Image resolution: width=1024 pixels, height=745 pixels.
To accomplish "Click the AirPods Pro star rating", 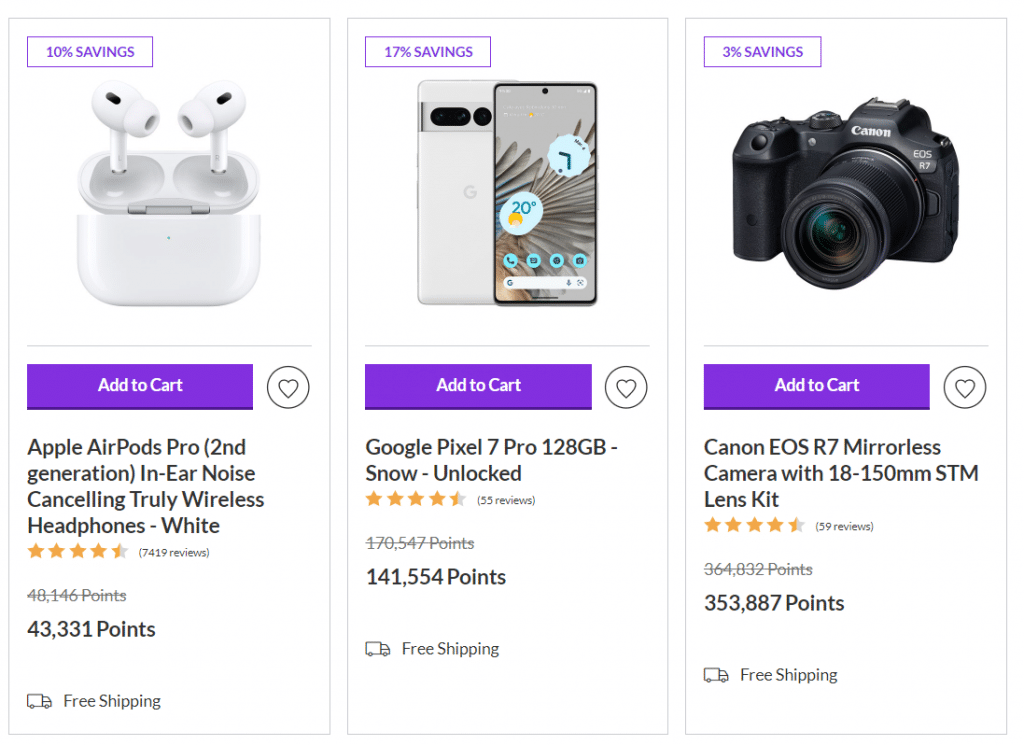I will coord(78,551).
